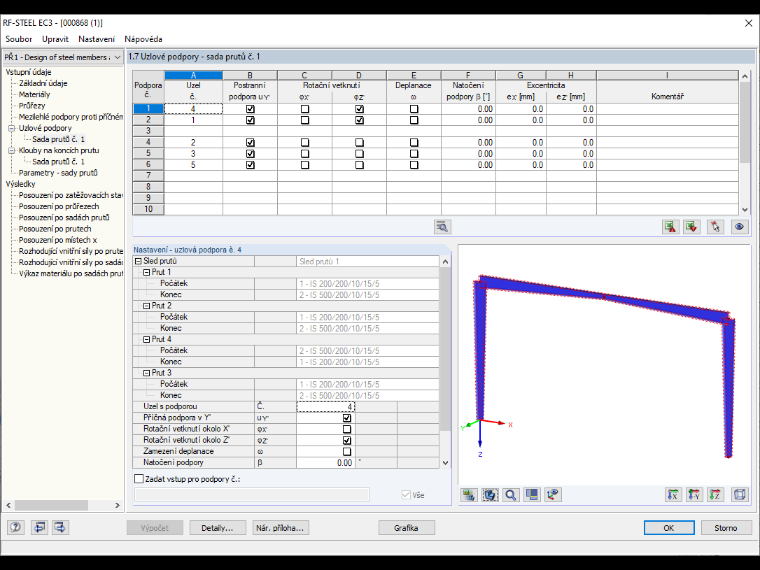The width and height of the screenshot is (760, 570).
Task: Set view in Z direction
Action: tap(715, 495)
